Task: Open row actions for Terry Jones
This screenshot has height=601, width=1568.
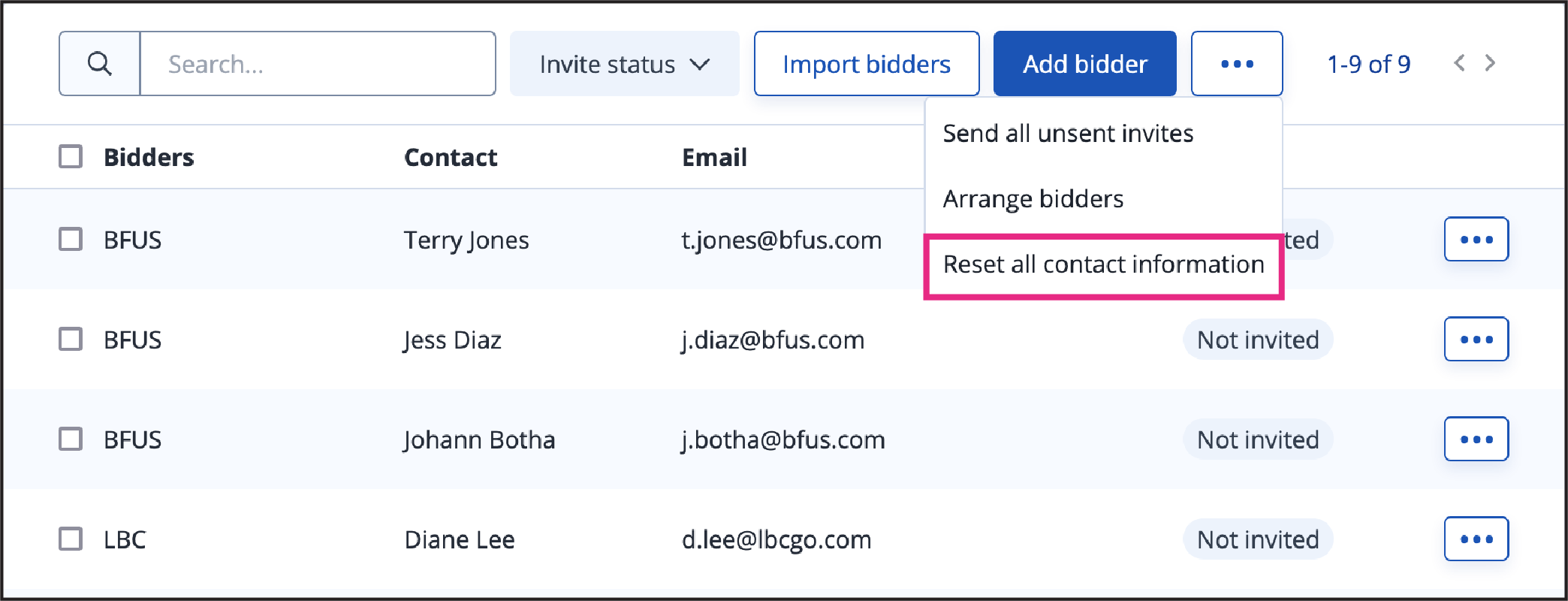Action: click(1476, 239)
